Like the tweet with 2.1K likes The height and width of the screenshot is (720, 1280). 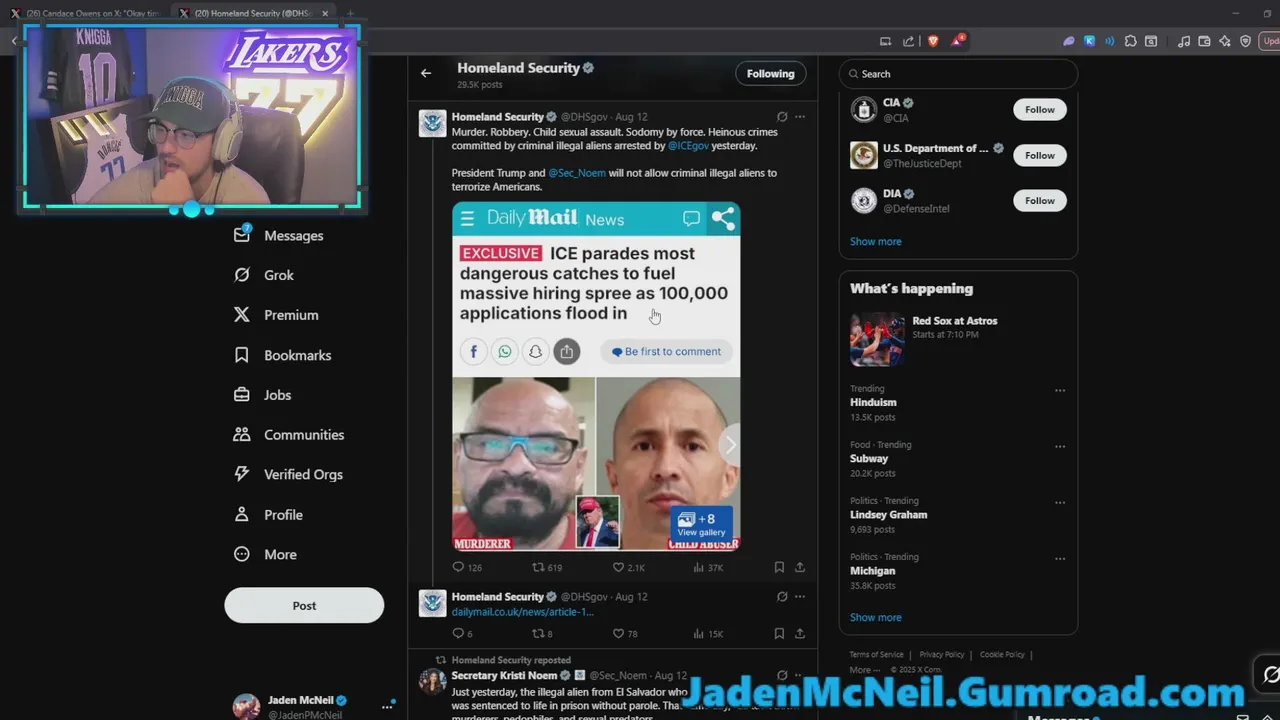pyautogui.click(x=629, y=567)
